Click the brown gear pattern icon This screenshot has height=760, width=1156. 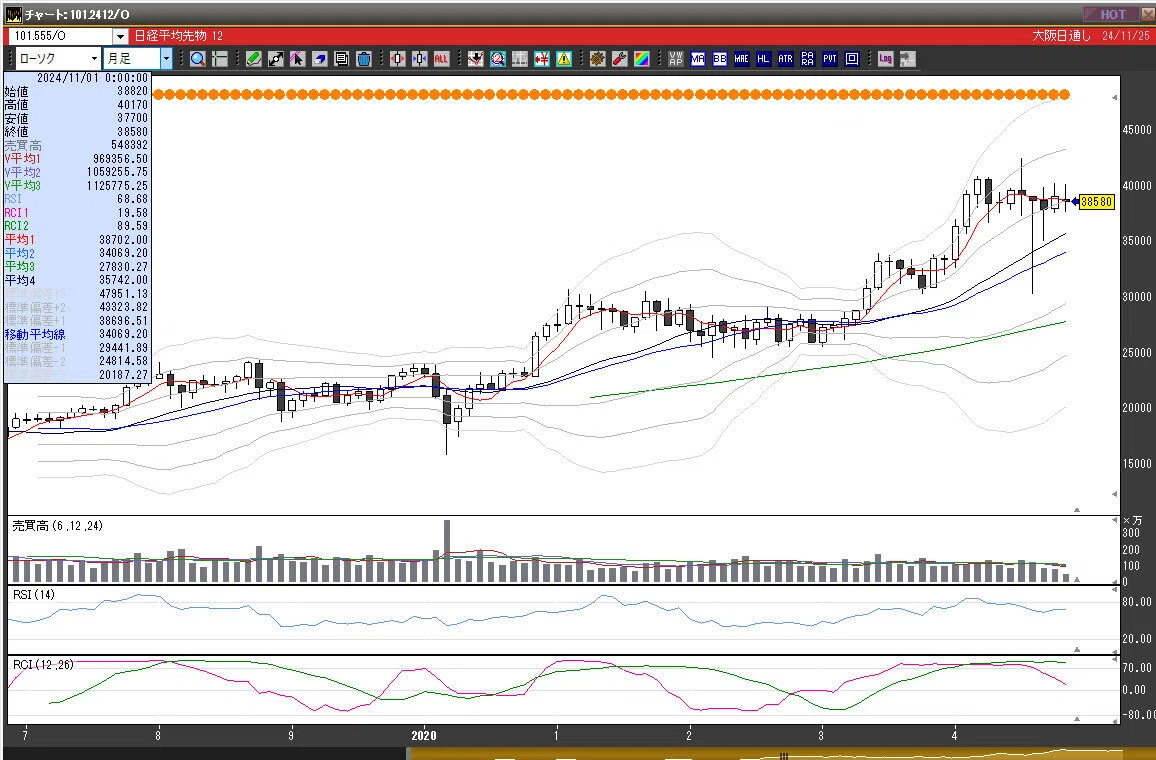click(598, 59)
